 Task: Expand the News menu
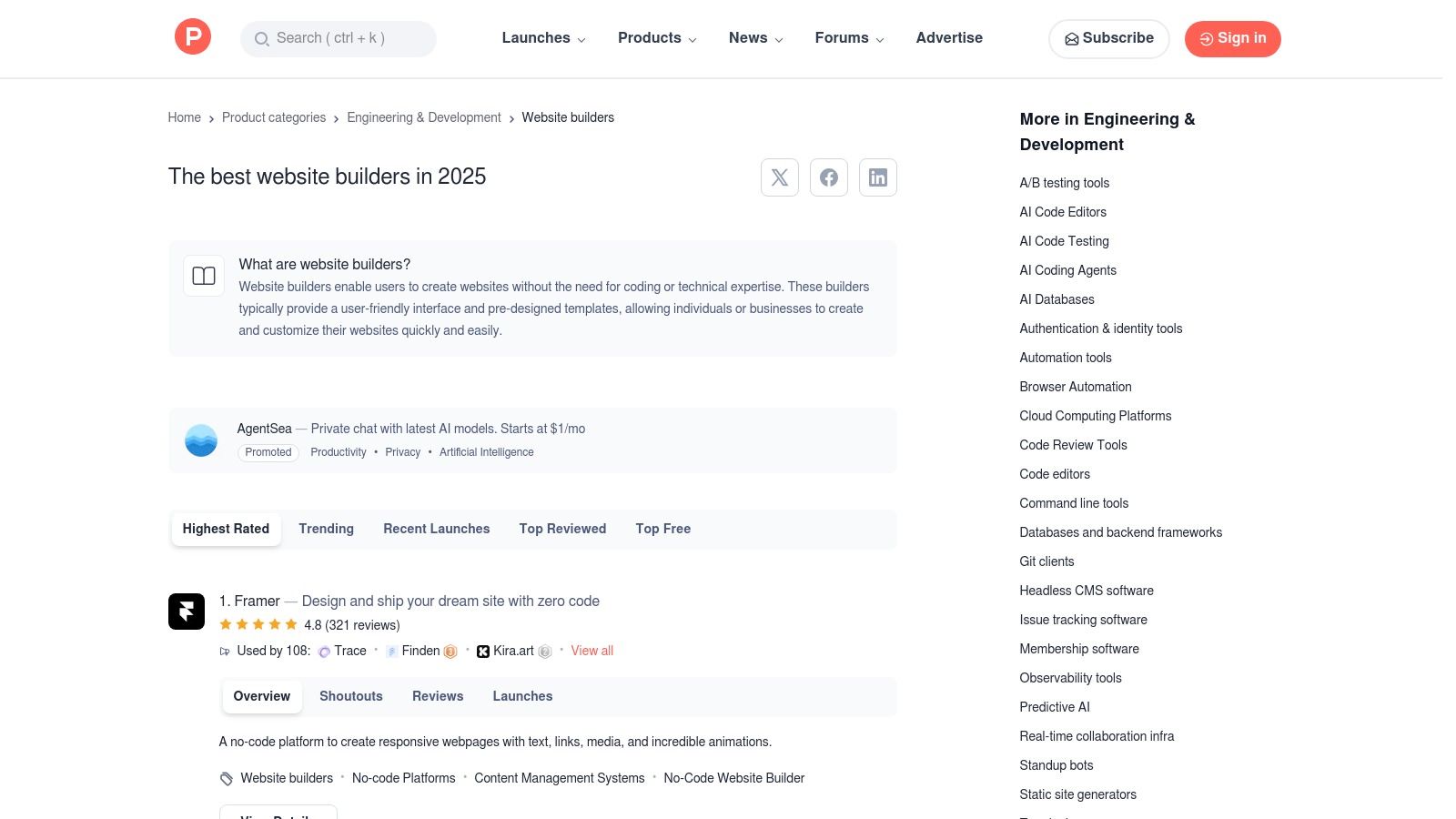756,38
